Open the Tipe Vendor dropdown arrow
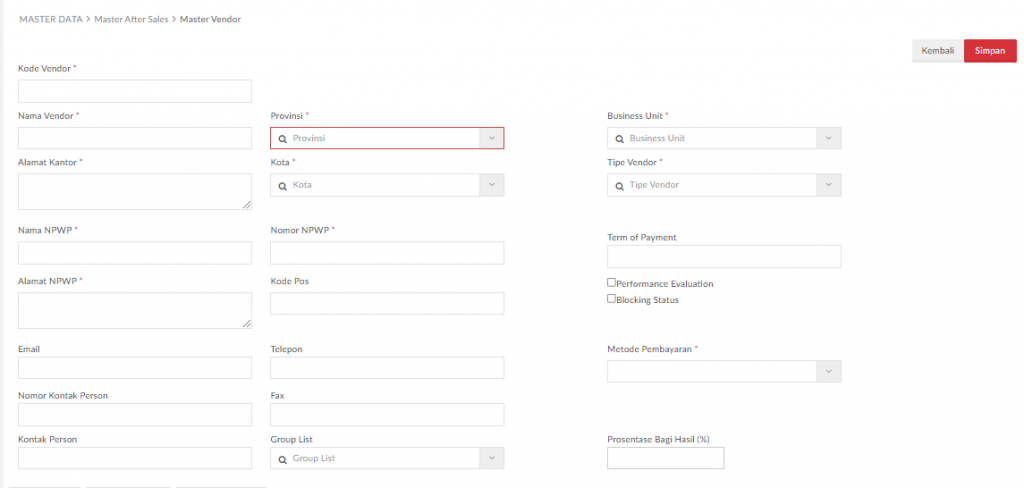This screenshot has height=488, width=1024. tap(828, 185)
